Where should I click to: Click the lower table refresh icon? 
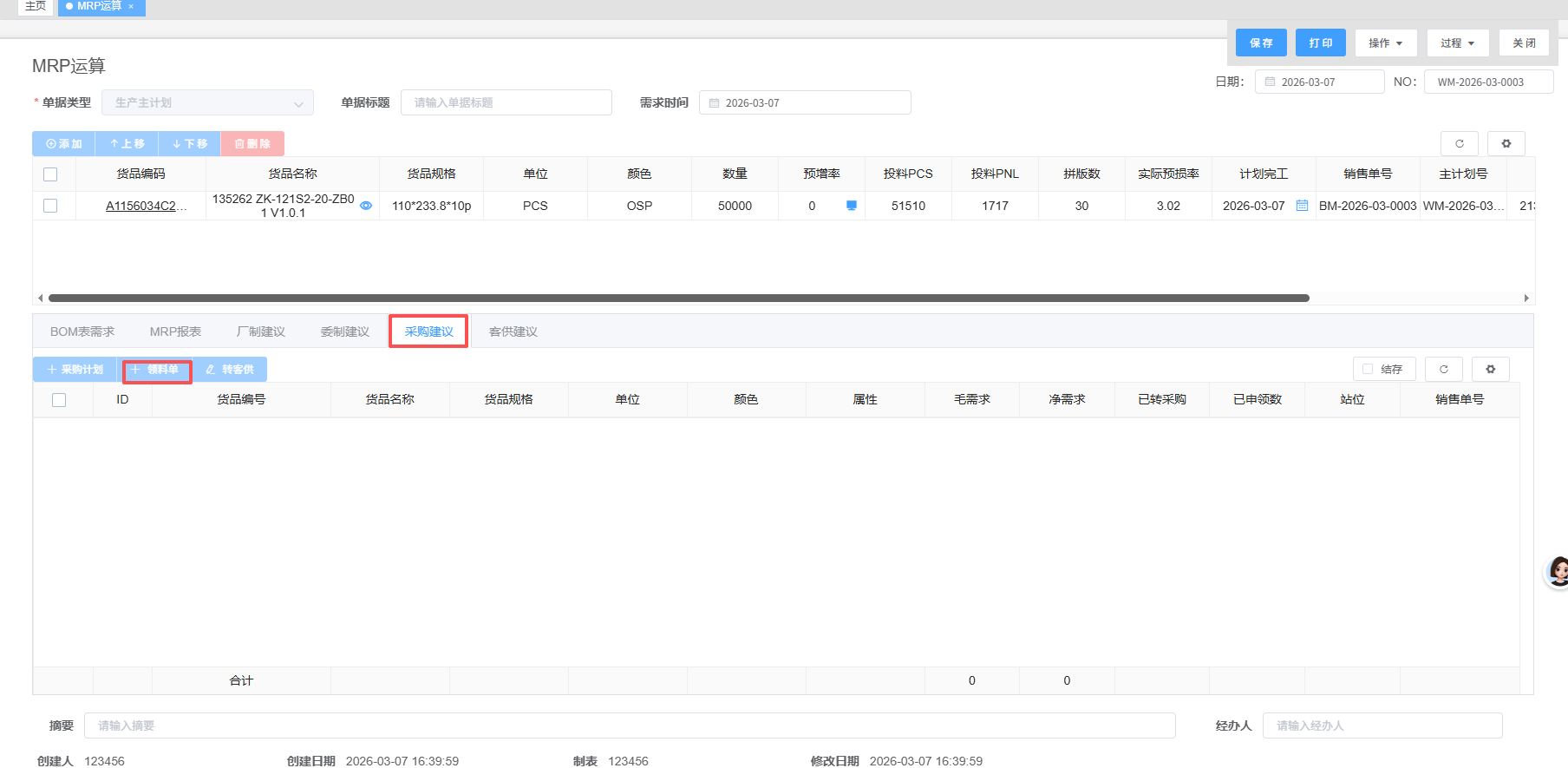pyautogui.click(x=1444, y=370)
